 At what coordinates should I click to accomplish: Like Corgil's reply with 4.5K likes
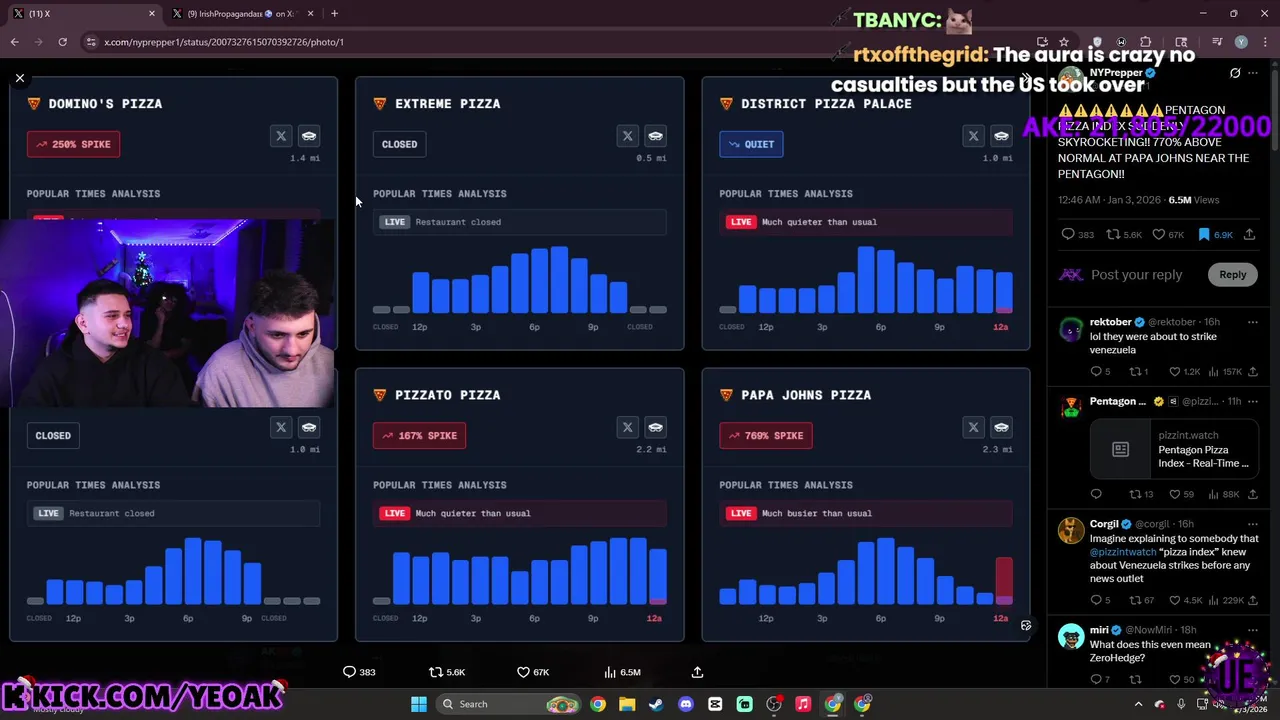[x=1186, y=600]
